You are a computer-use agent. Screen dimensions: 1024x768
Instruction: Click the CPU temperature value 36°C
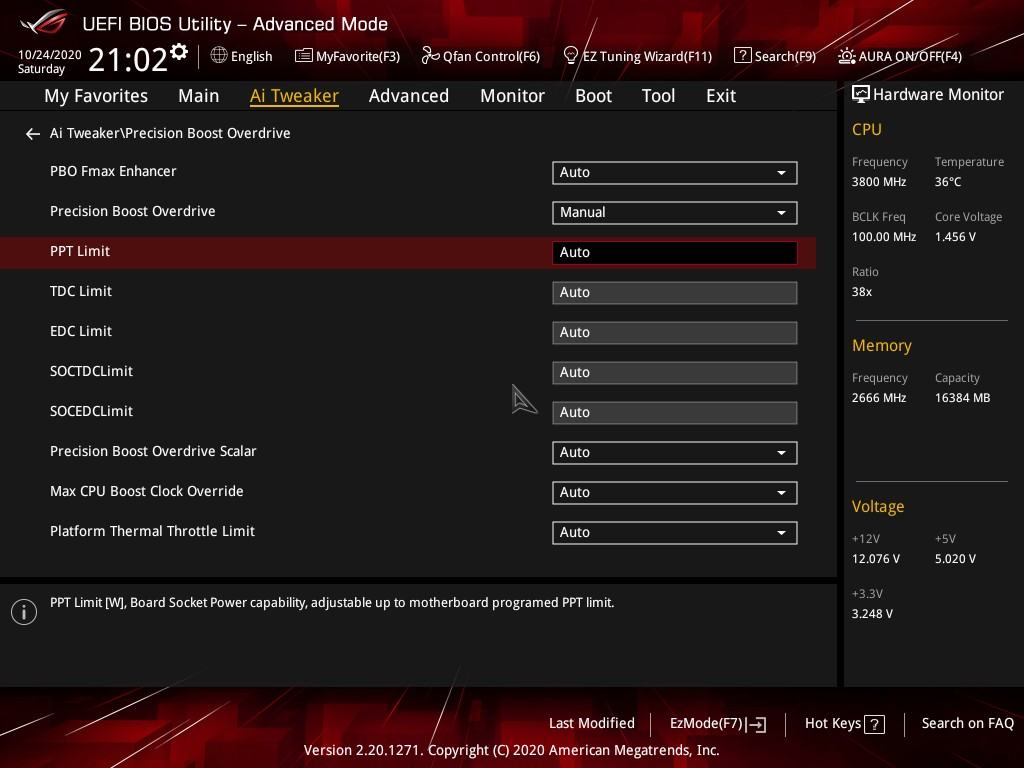pyautogui.click(x=948, y=182)
